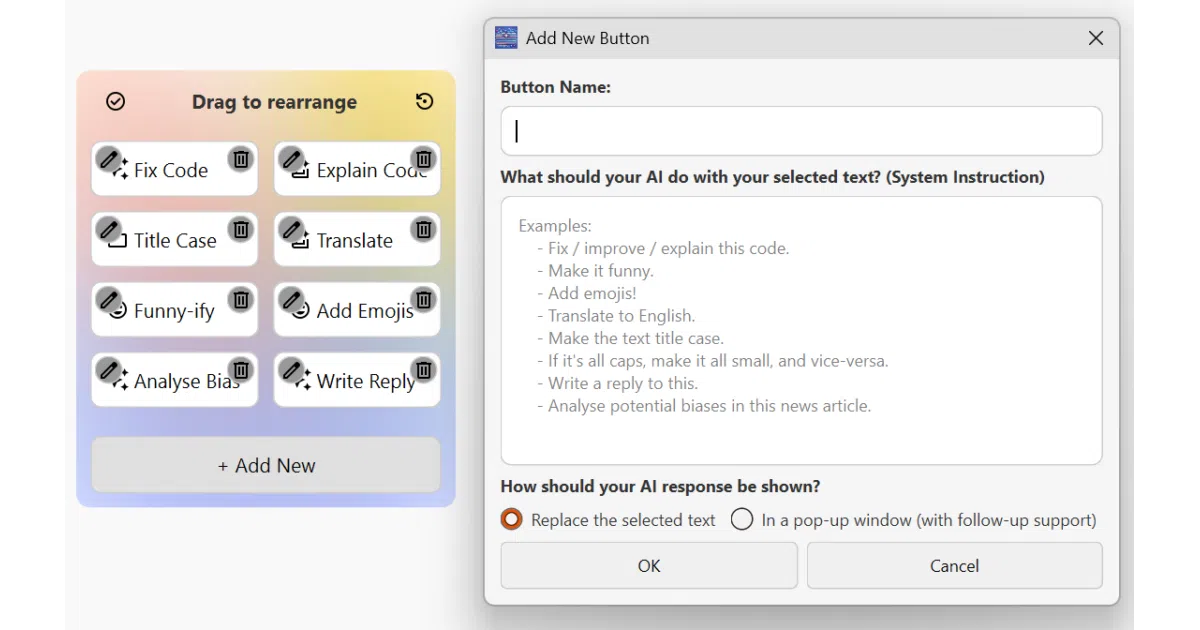Click the trash icon on Write Reply
The height and width of the screenshot is (630, 1200).
424,370
